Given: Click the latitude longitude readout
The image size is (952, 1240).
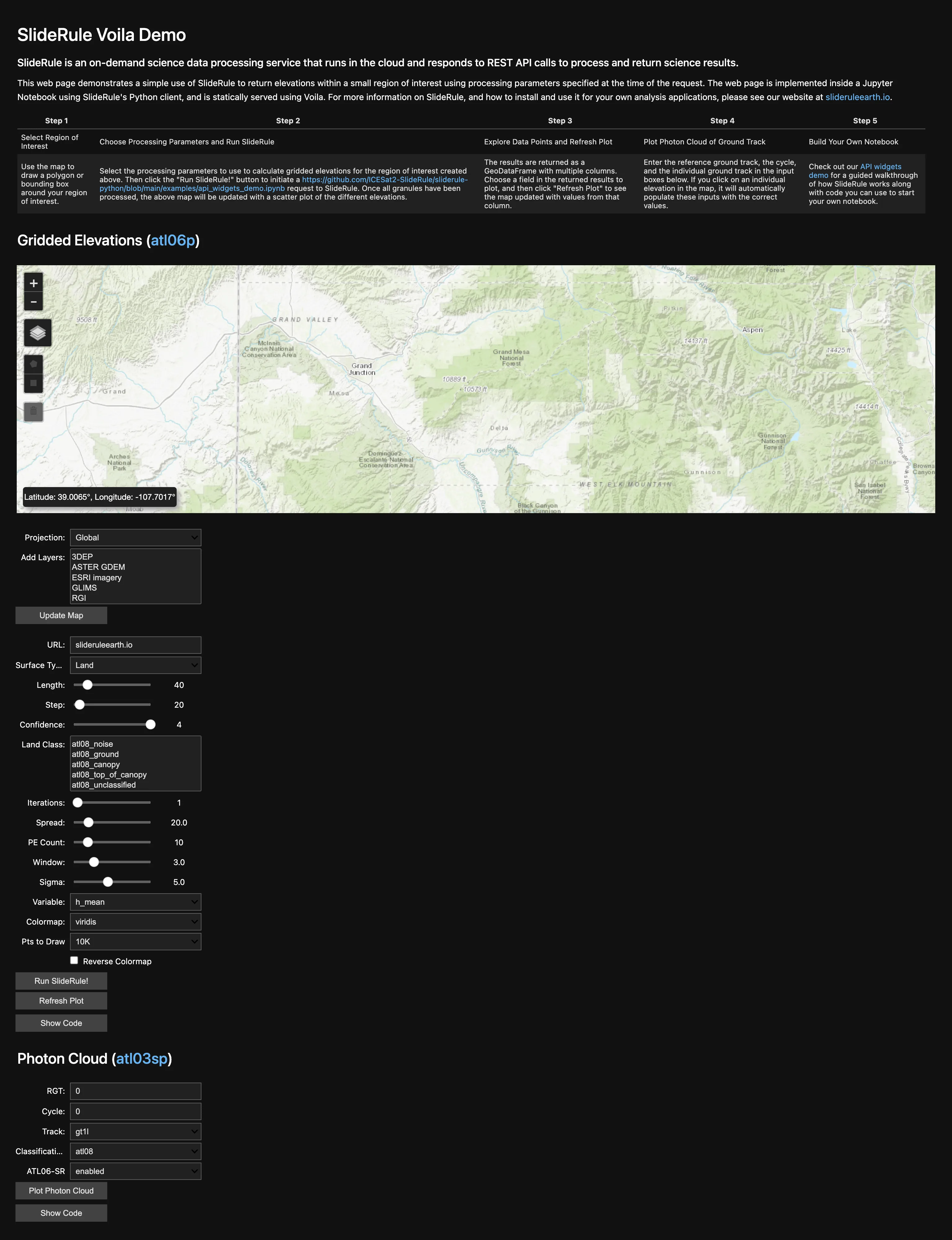Looking at the screenshot, I should [x=100, y=497].
